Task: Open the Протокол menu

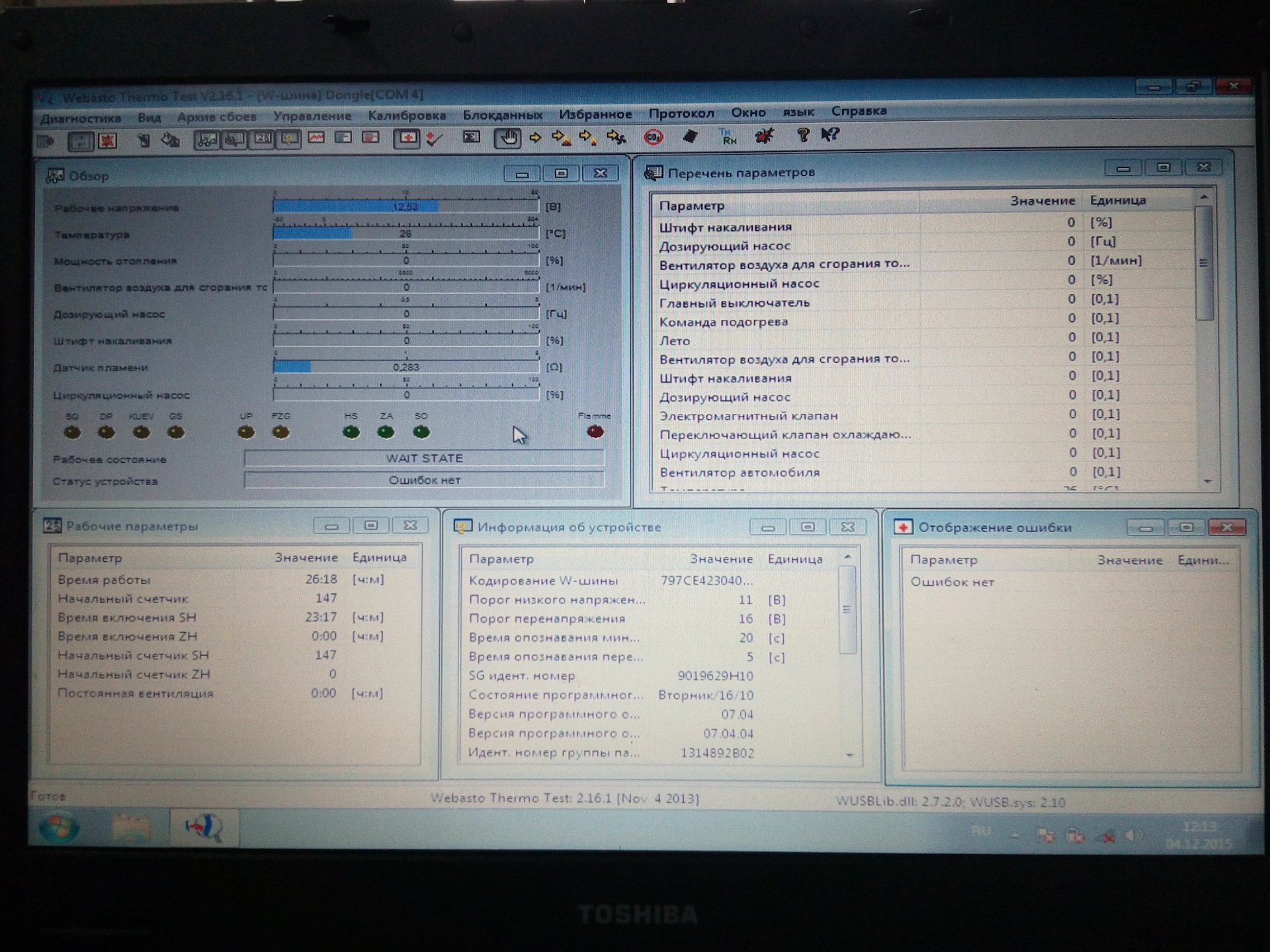Action: click(x=681, y=113)
